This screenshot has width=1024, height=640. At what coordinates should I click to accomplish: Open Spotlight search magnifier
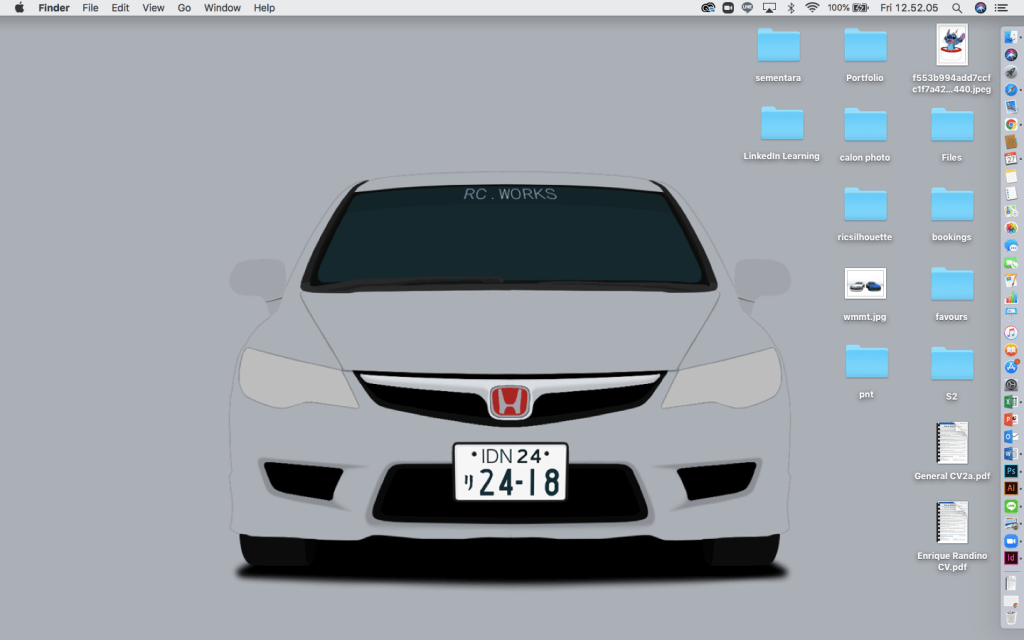tap(958, 8)
